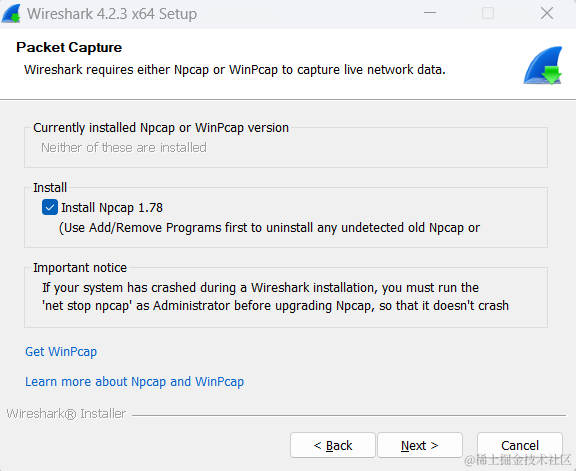
Task: Click the 'Currently installed Npcap or WinPcap version' label
Action: tap(161, 127)
